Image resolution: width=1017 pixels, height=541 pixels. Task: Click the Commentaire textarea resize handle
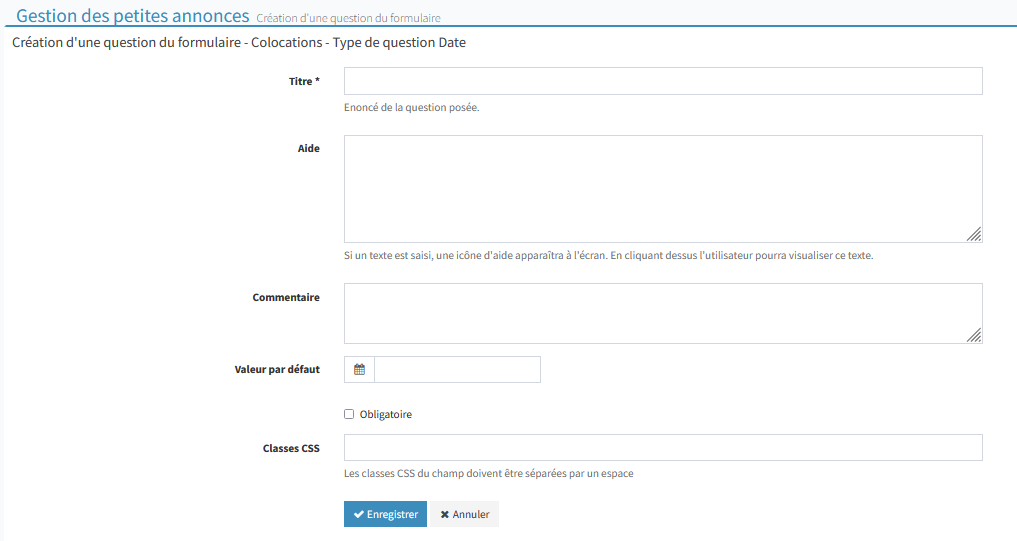974,336
